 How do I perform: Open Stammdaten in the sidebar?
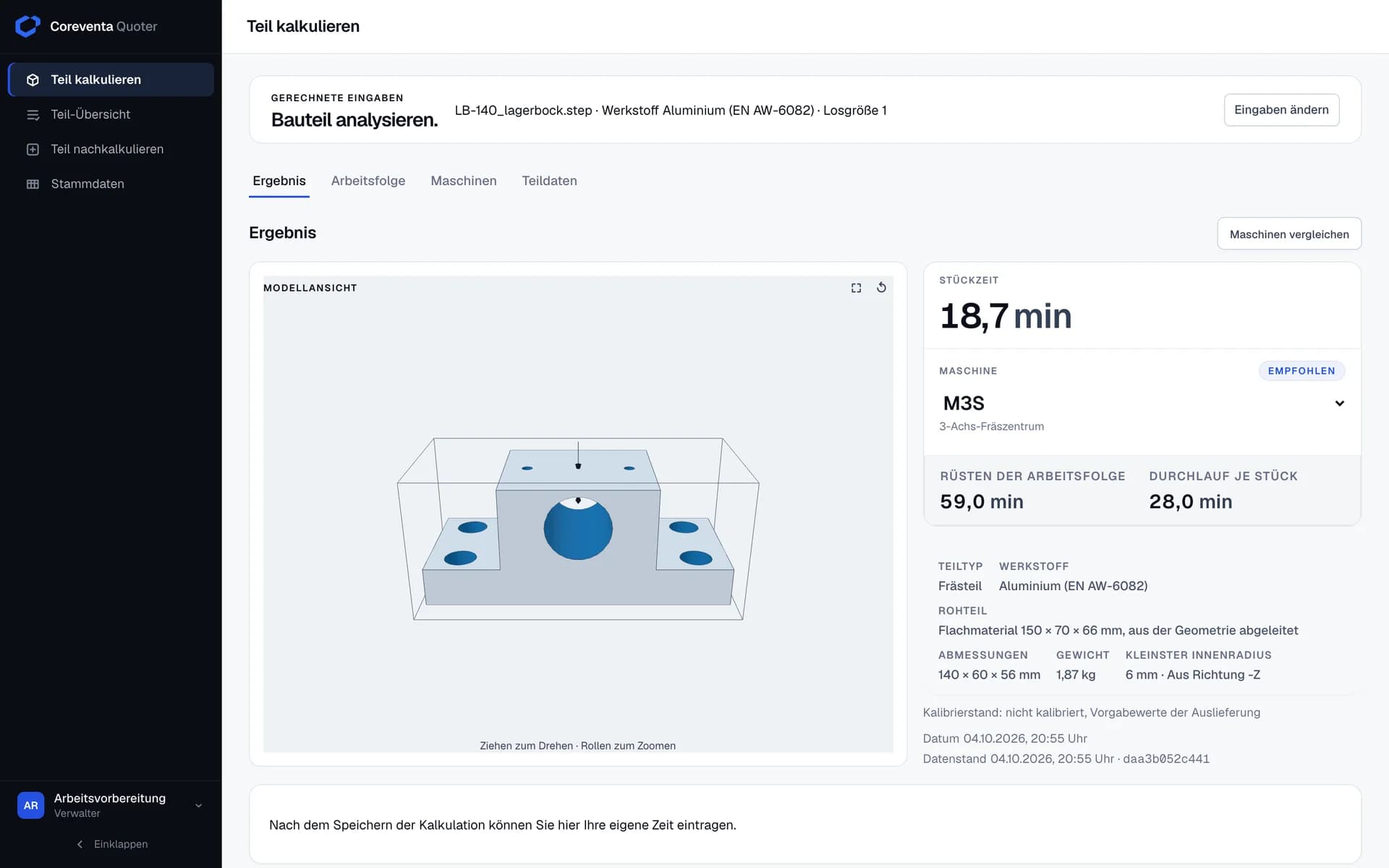coord(111,184)
